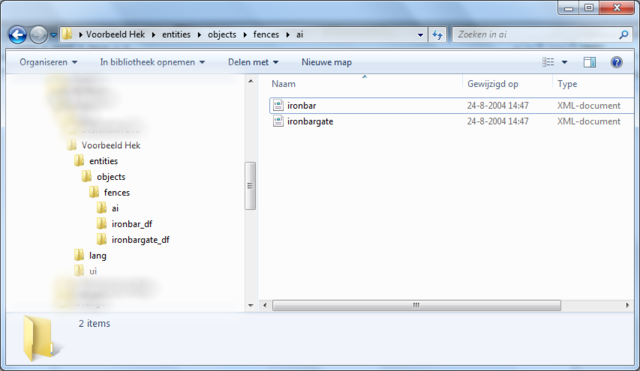Refresh the folder view
The image size is (640, 371).
tap(437, 35)
